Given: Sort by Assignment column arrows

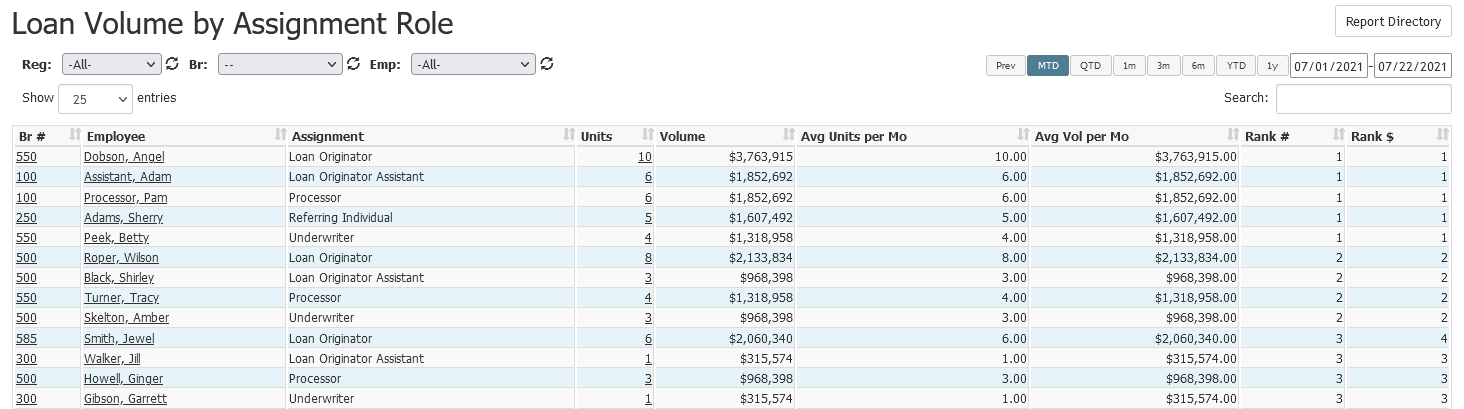Looking at the screenshot, I should point(569,136).
